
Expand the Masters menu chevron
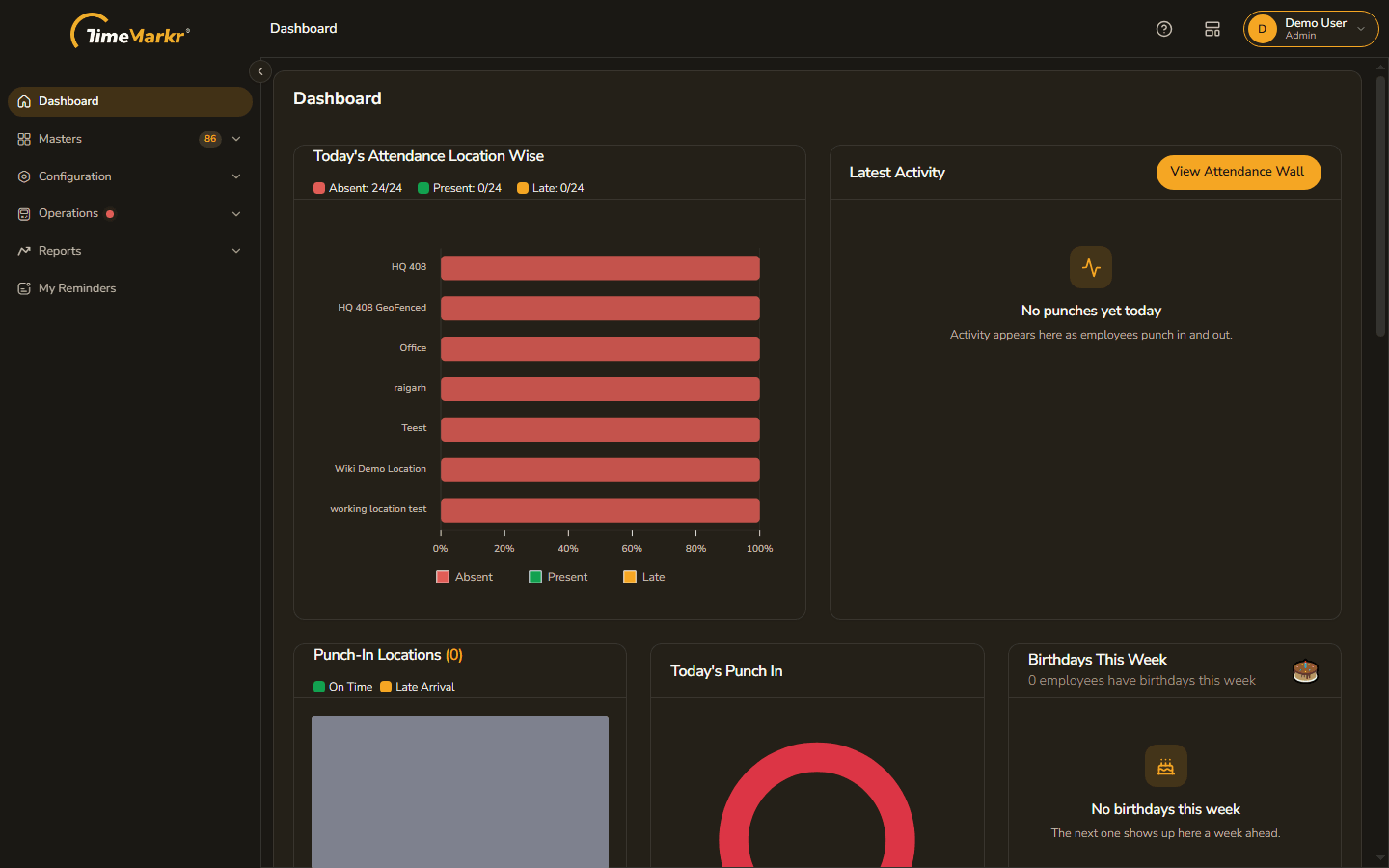pos(236,139)
